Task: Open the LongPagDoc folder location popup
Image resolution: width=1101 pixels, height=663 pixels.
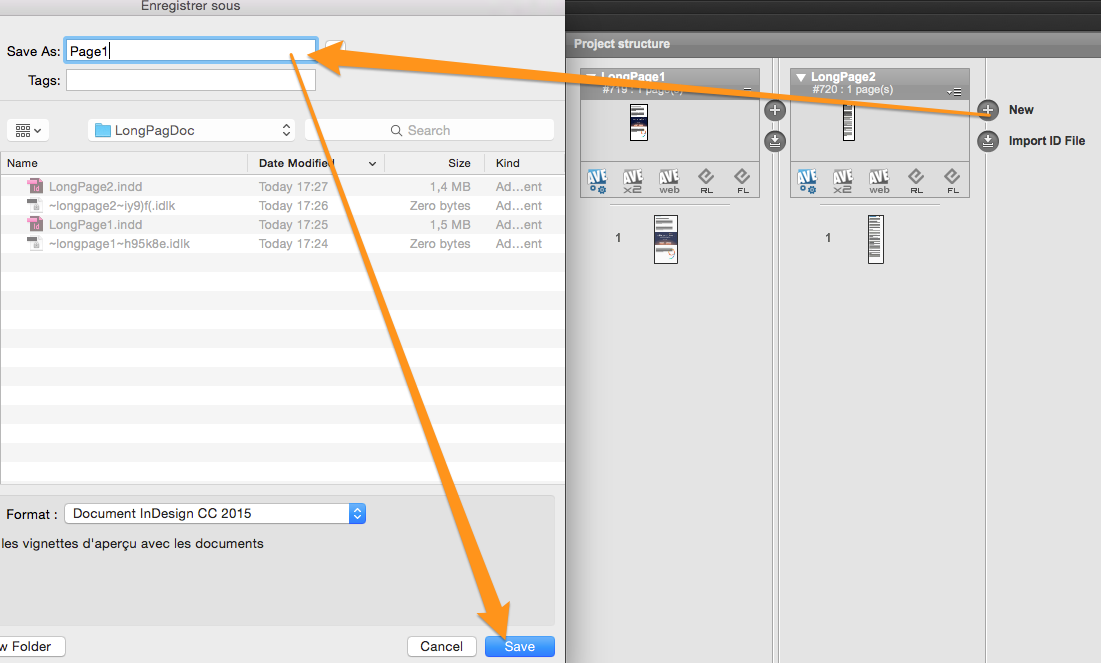Action: pyautogui.click(x=192, y=131)
